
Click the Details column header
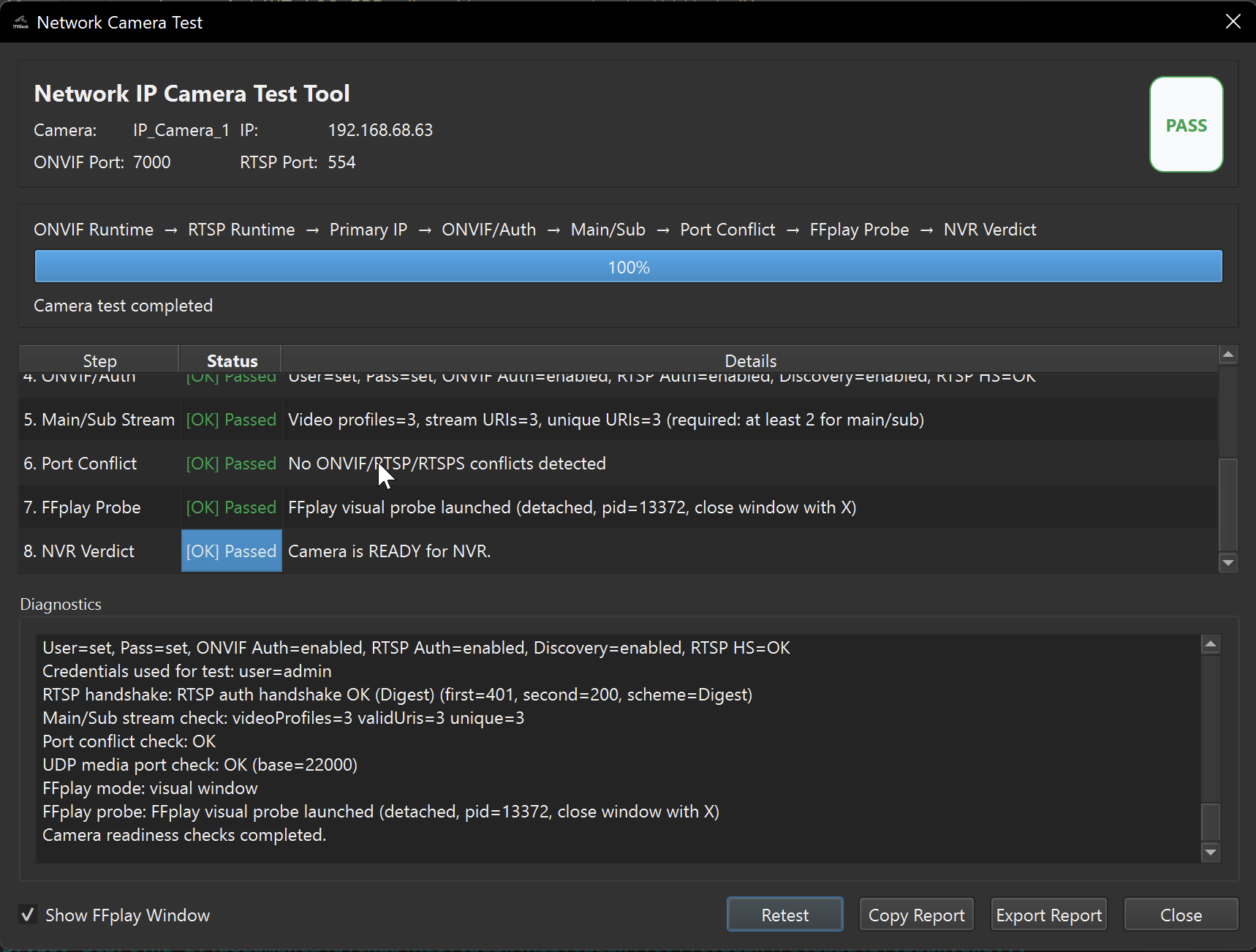[750, 360]
